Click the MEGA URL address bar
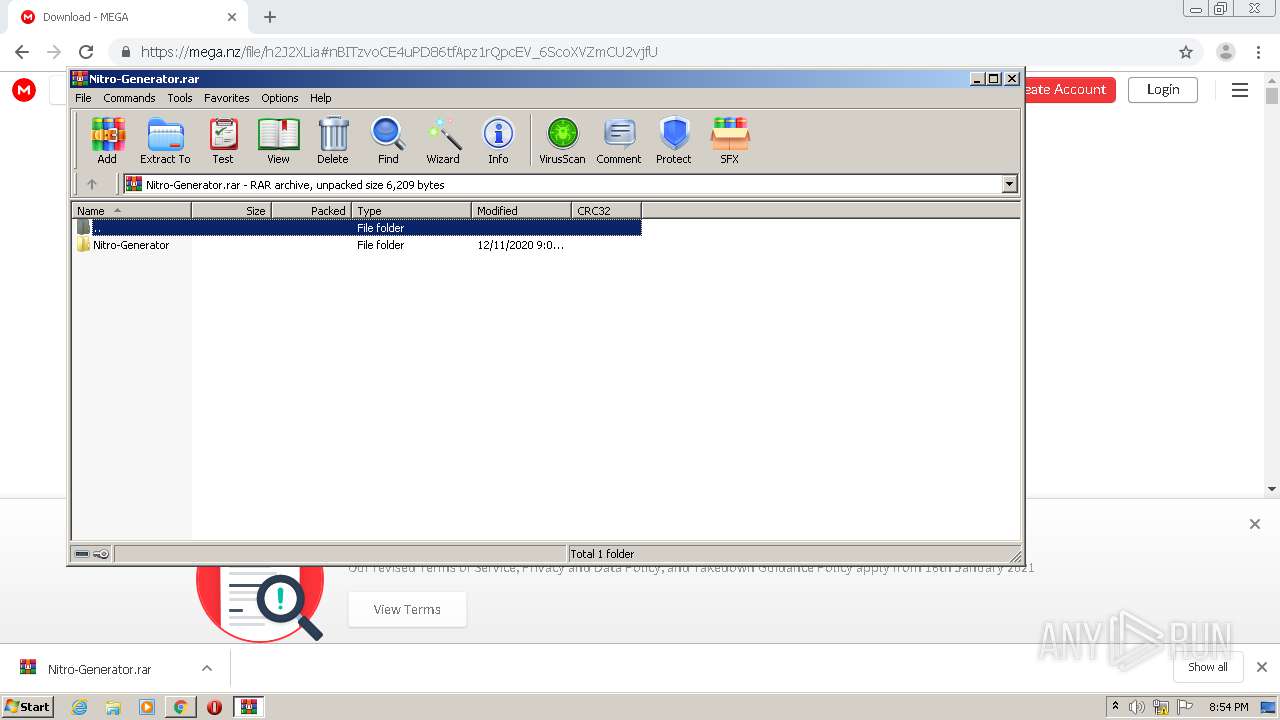The image size is (1280, 720). coord(640,52)
